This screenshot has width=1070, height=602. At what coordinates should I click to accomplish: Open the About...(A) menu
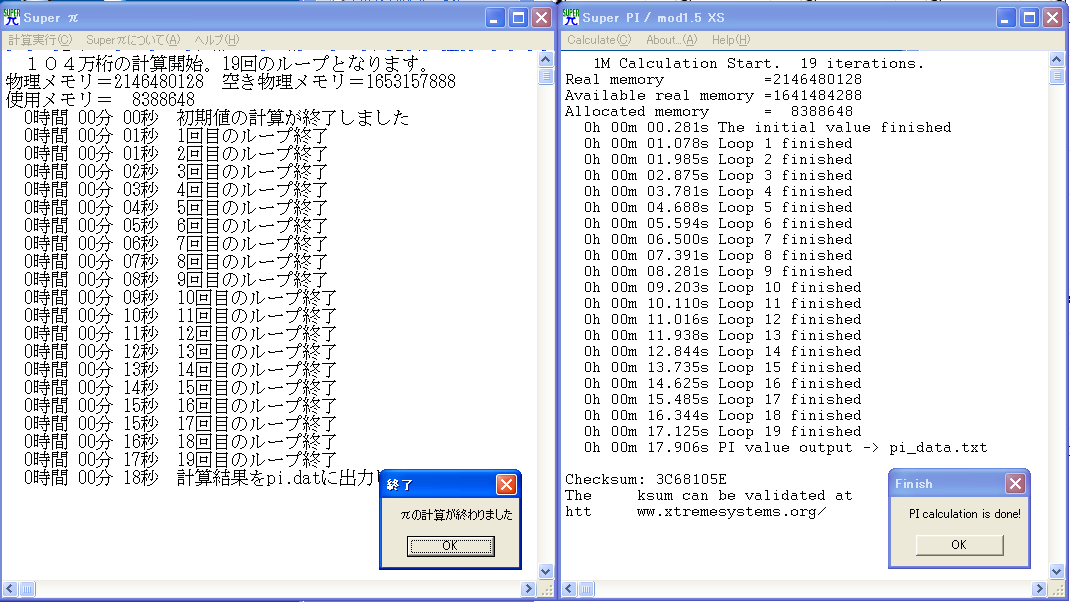pyautogui.click(x=671, y=40)
